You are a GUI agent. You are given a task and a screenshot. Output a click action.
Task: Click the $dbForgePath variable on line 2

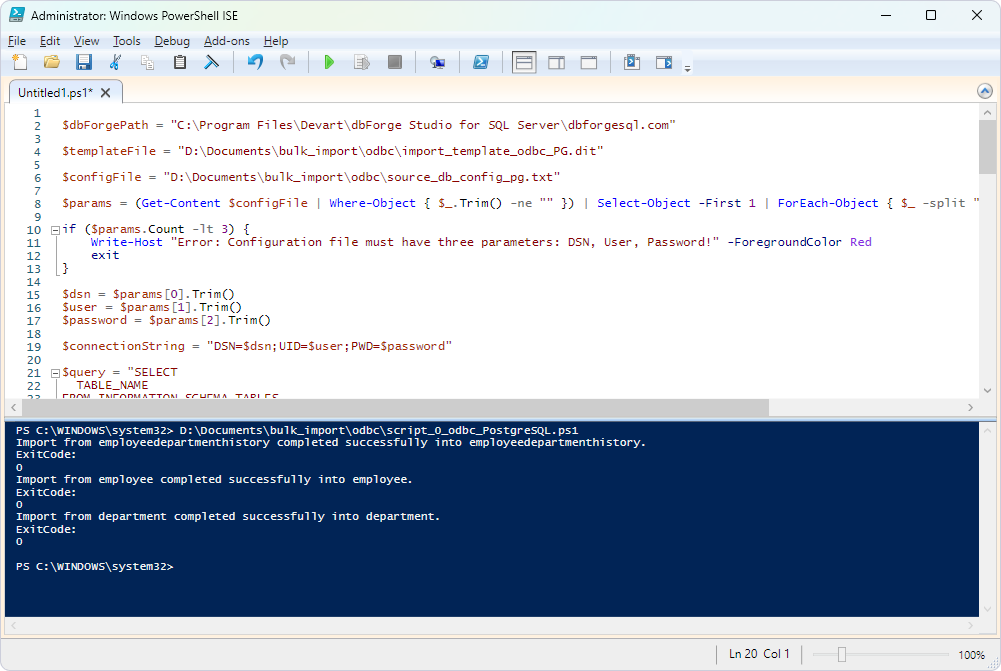pyautogui.click(x=105, y=125)
